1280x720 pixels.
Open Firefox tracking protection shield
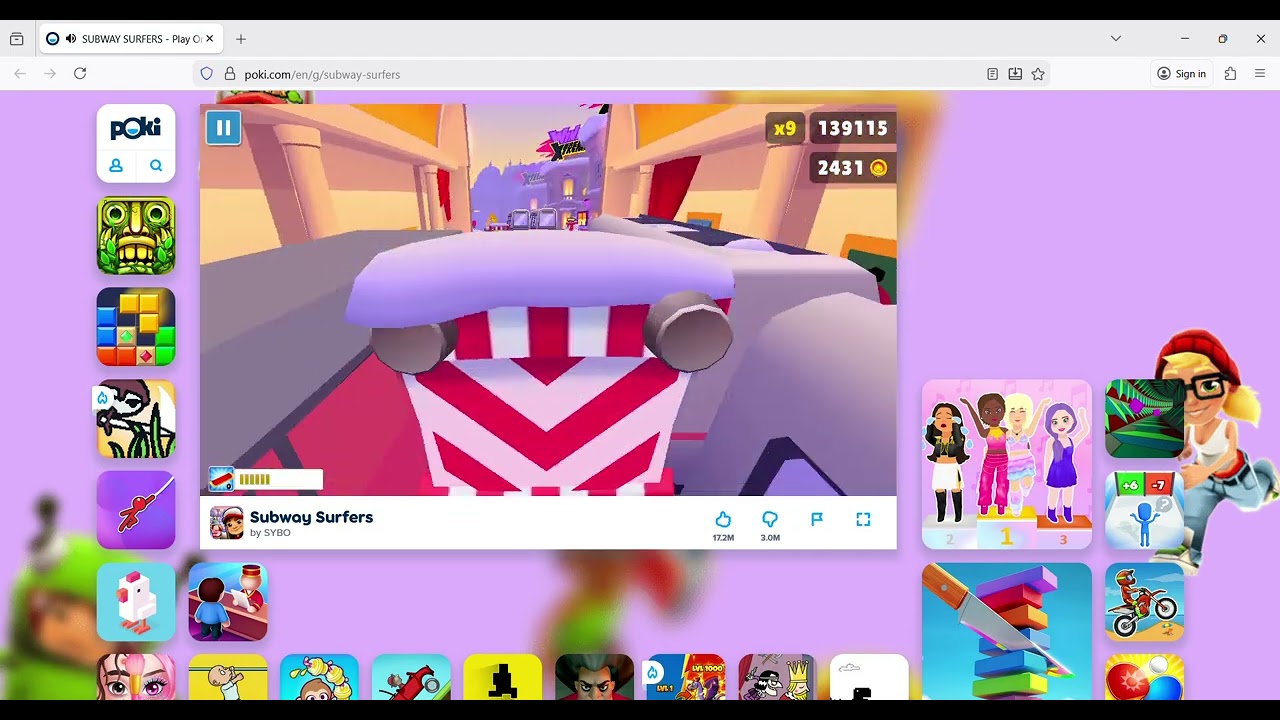(207, 74)
